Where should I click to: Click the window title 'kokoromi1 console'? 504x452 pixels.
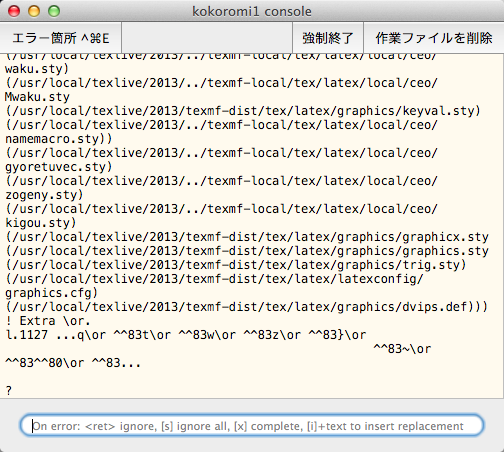point(252,12)
